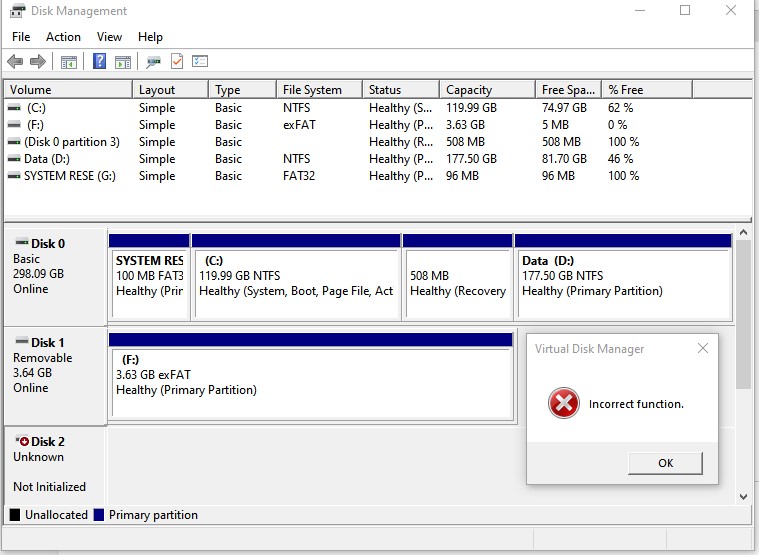Click the exFAT file system cell

299,125
